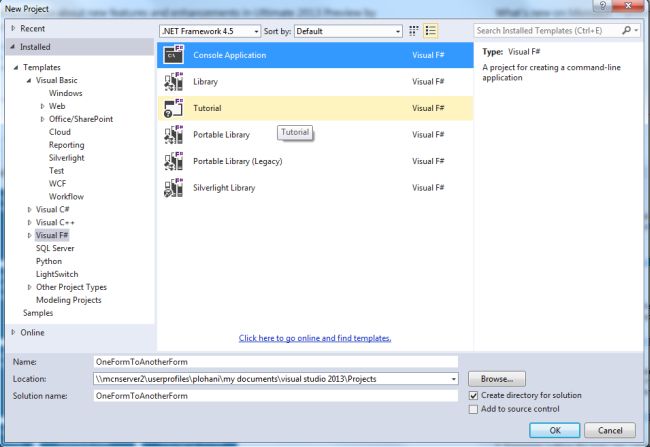
Task: Click the Tutorial template icon
Action: 173,108
